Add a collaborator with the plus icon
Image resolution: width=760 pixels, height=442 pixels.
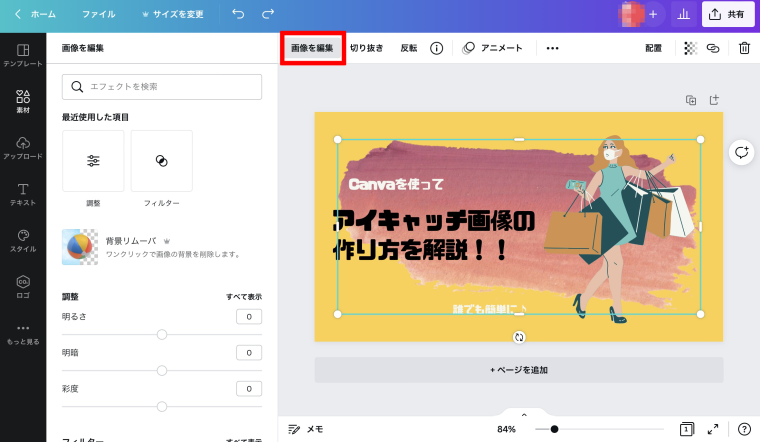(x=653, y=15)
